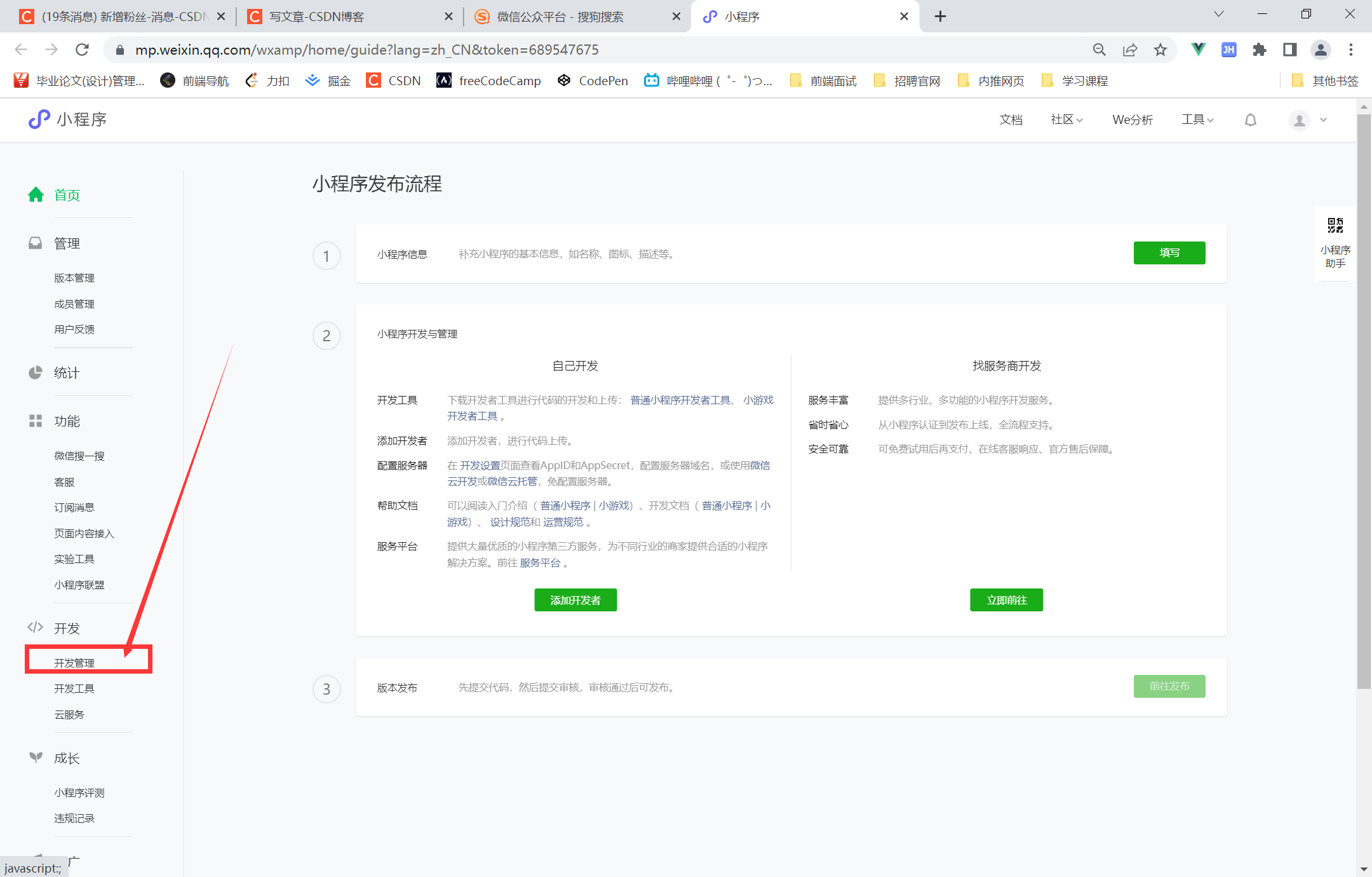
Task: Open the 内推网页 bookmark folder
Action: pyautogui.click(x=991, y=81)
